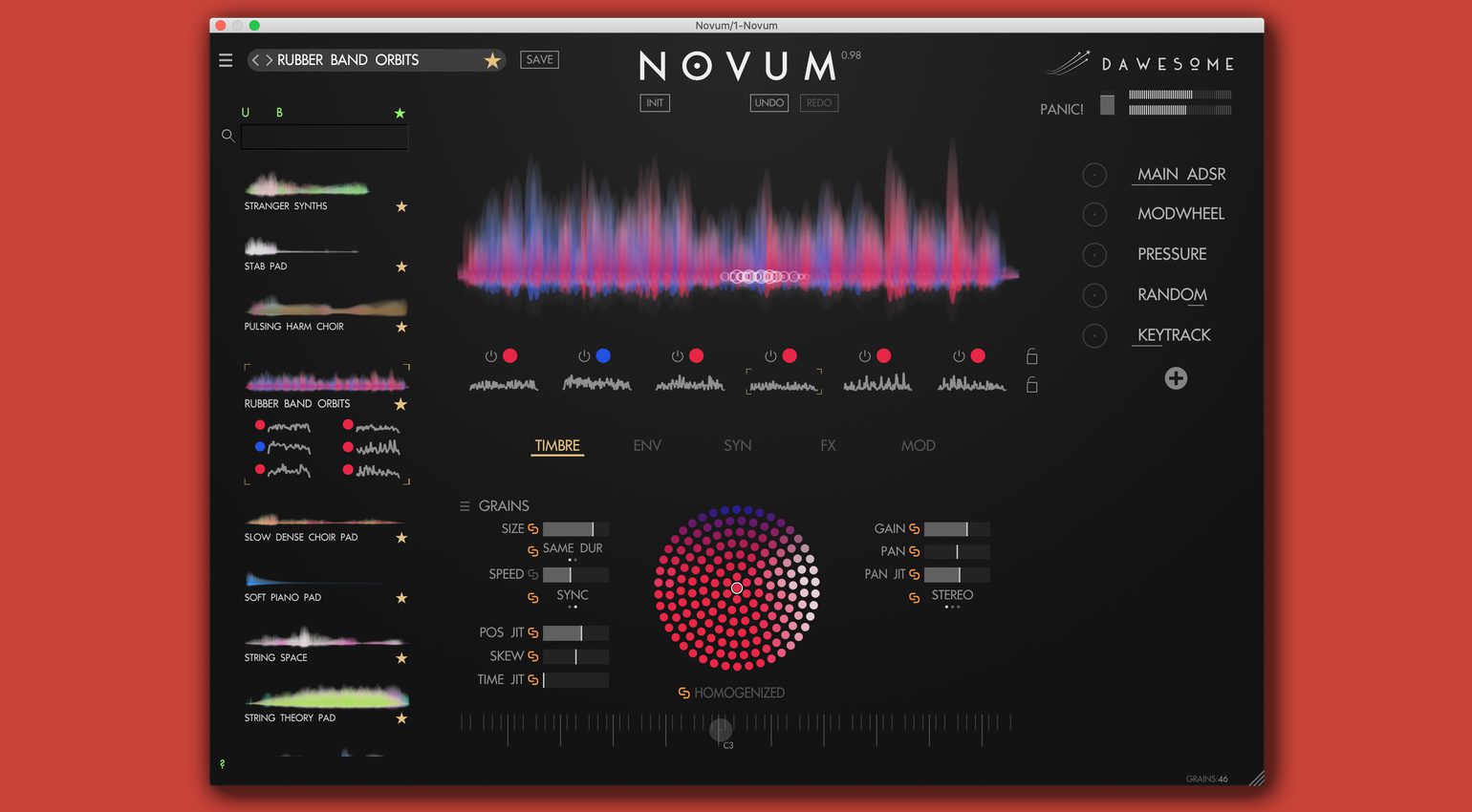Toggle power for sixth layer

pos(958,356)
